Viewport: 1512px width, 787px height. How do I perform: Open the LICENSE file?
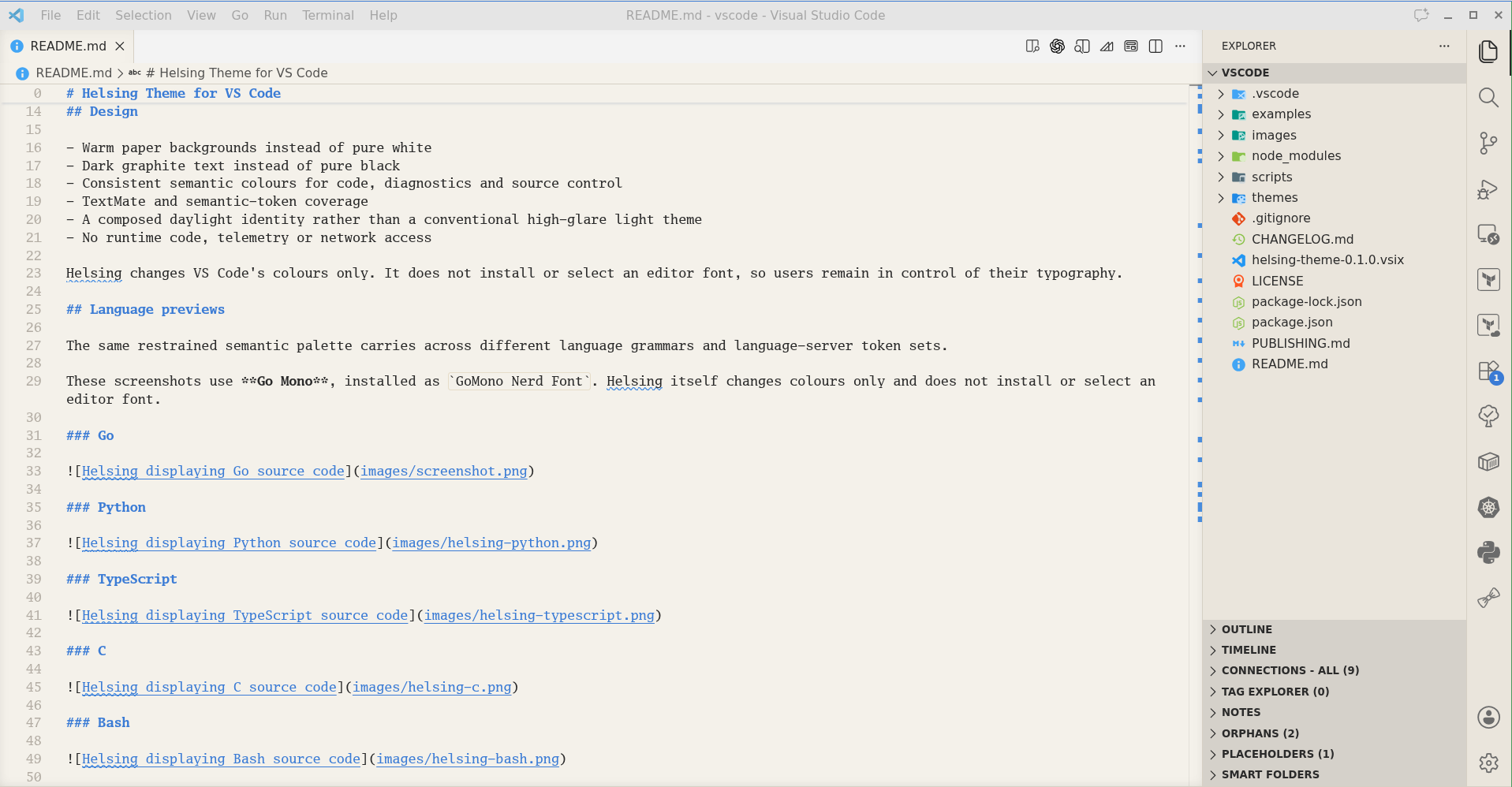pos(1335,281)
